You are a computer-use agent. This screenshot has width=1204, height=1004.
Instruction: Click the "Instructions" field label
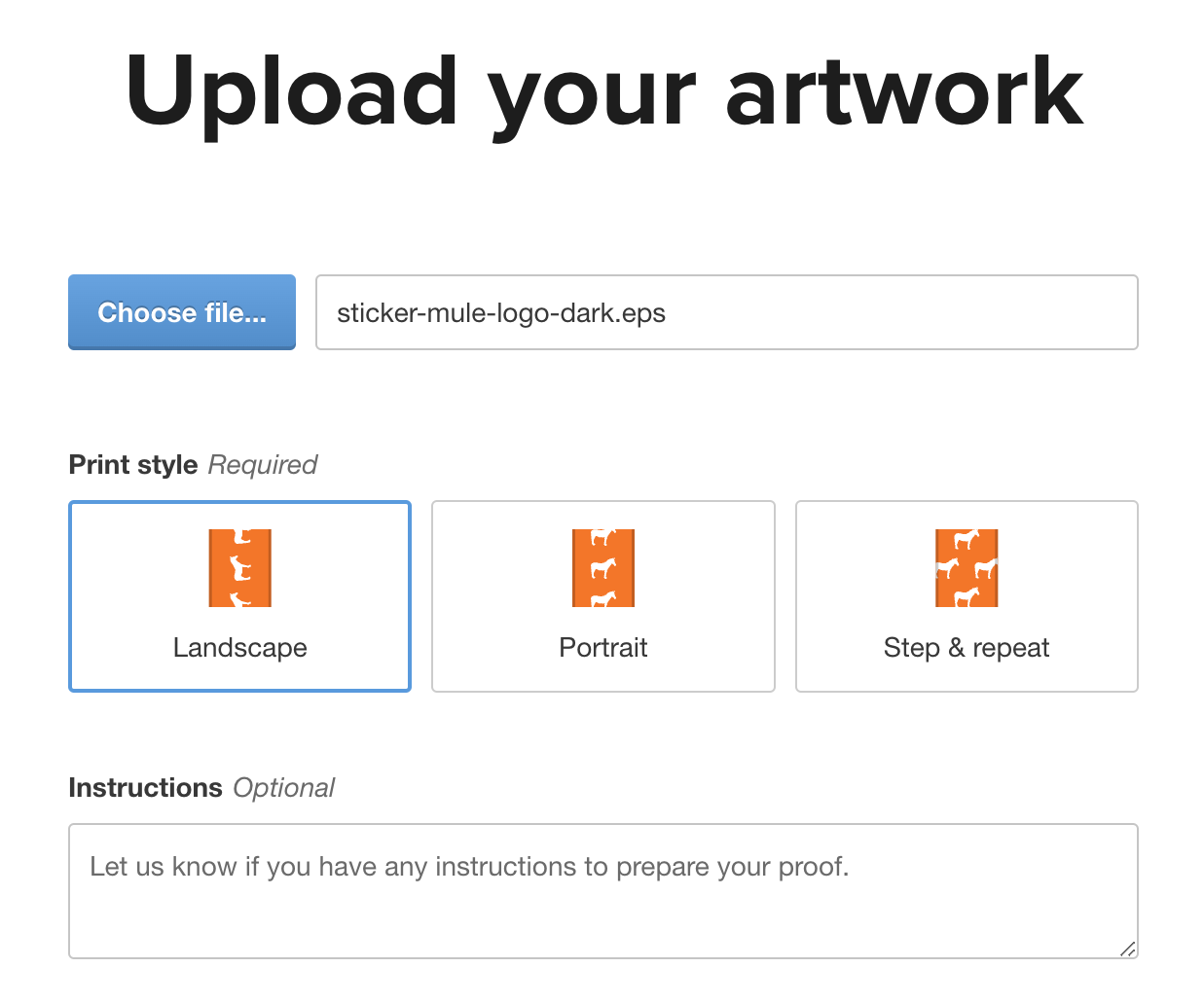145,788
